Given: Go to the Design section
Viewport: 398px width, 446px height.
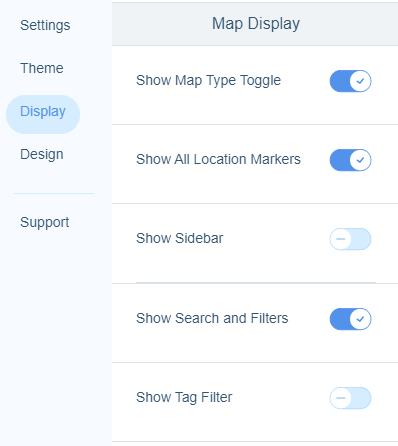Looking at the screenshot, I should point(42,154).
